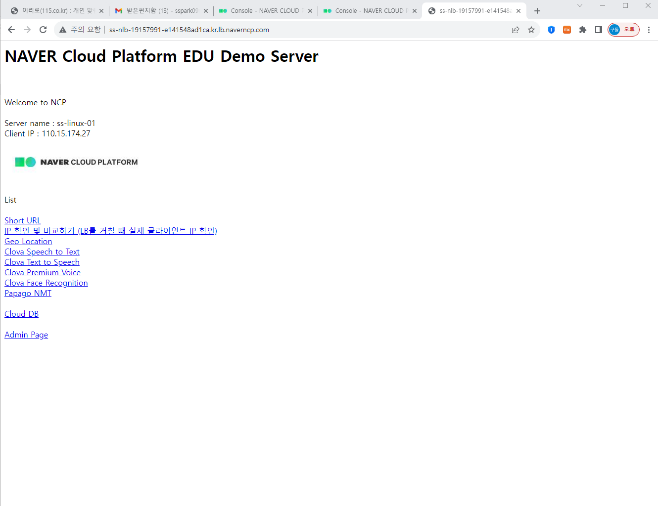Close the Gmail tab

[206, 11]
